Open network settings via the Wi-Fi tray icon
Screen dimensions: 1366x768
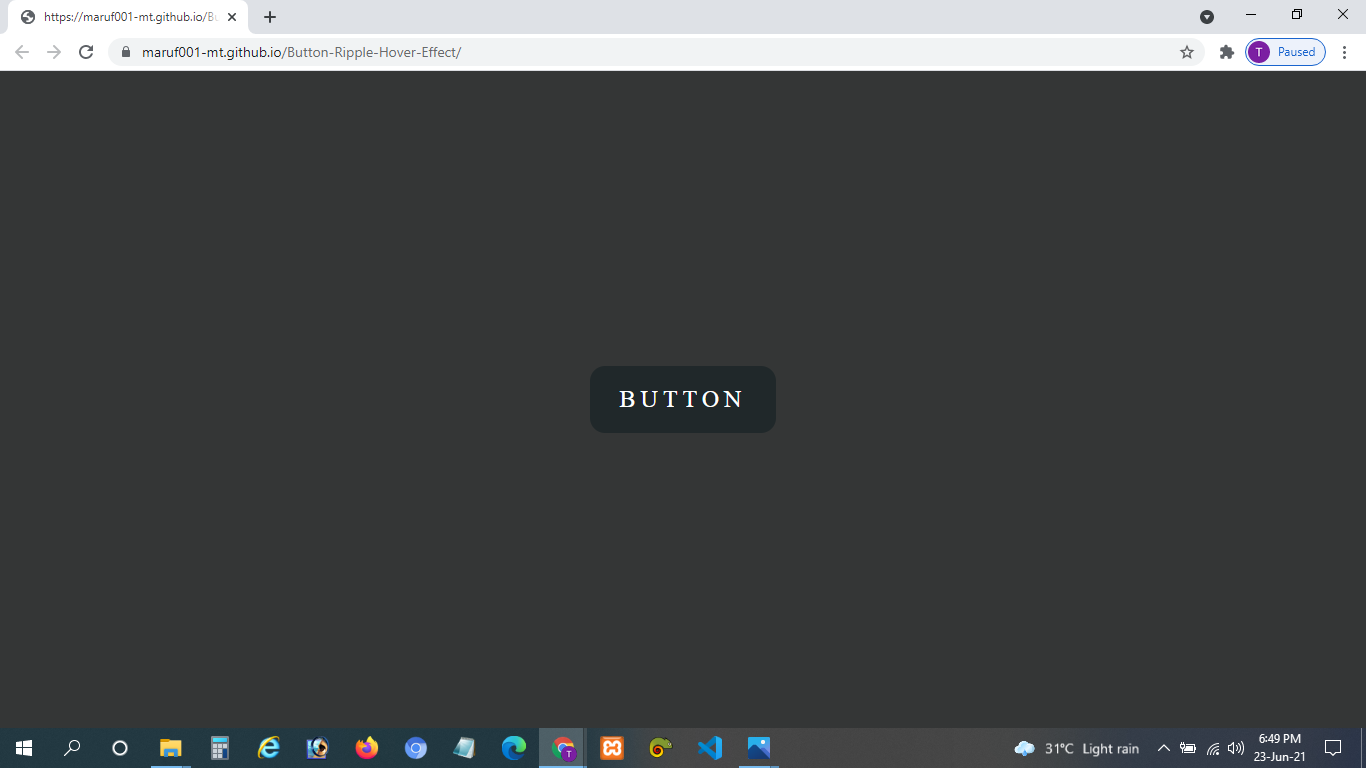(x=1212, y=748)
